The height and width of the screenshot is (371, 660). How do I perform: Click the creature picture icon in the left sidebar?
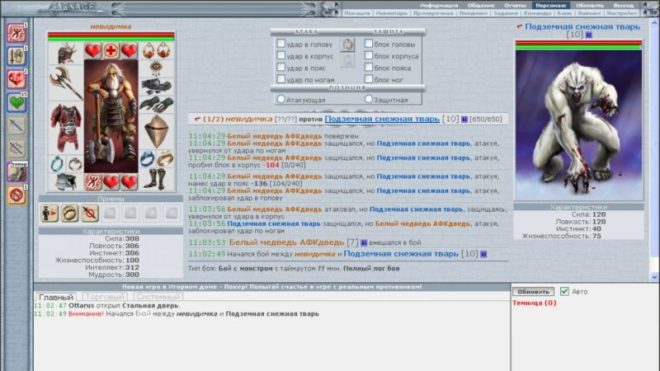pyautogui.click(x=16, y=172)
